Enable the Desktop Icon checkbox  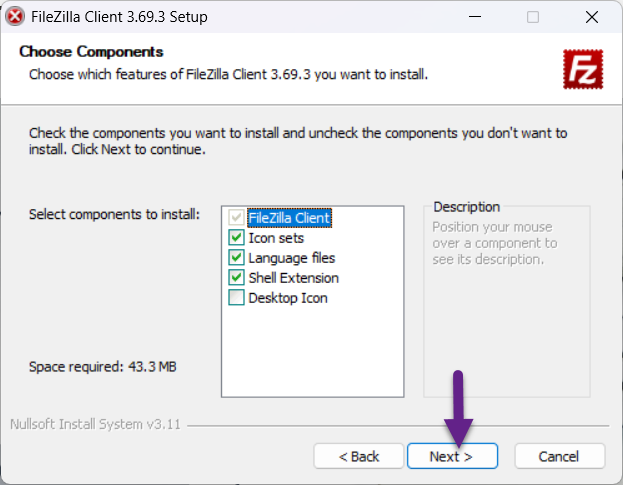point(236,298)
